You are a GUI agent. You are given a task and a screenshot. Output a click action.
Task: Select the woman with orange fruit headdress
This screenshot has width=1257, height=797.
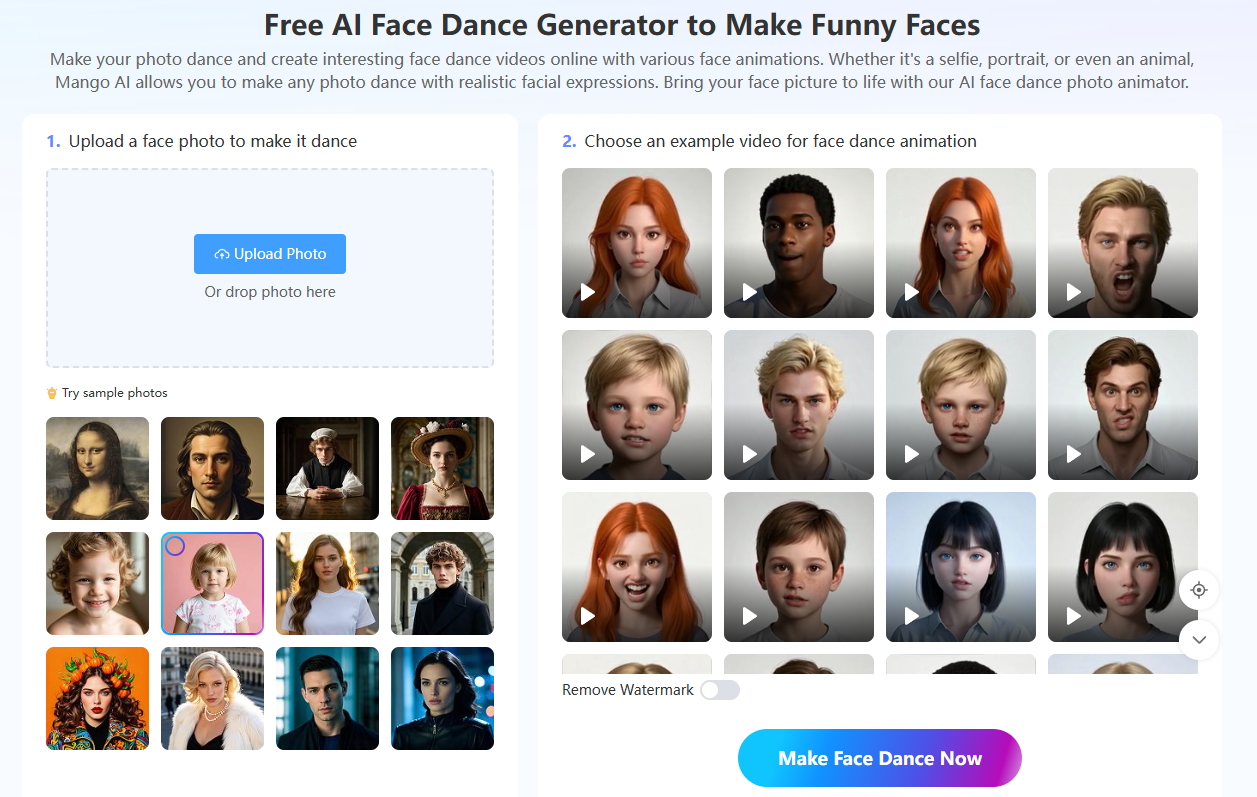click(x=97, y=698)
